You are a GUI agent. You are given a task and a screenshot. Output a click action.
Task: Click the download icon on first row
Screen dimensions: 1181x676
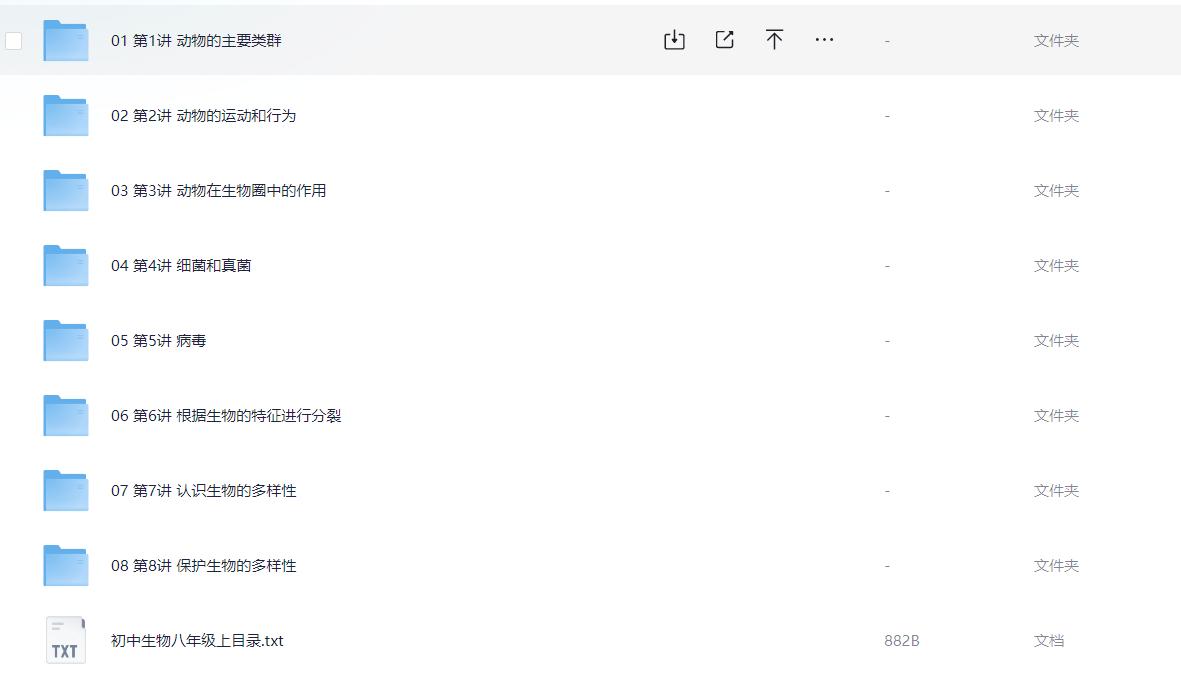point(674,40)
